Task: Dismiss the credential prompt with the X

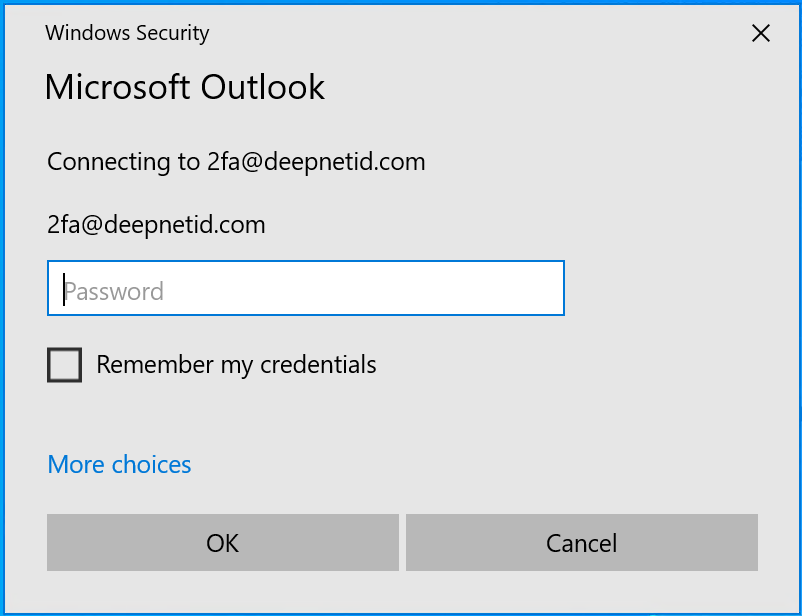Action: 760,33
